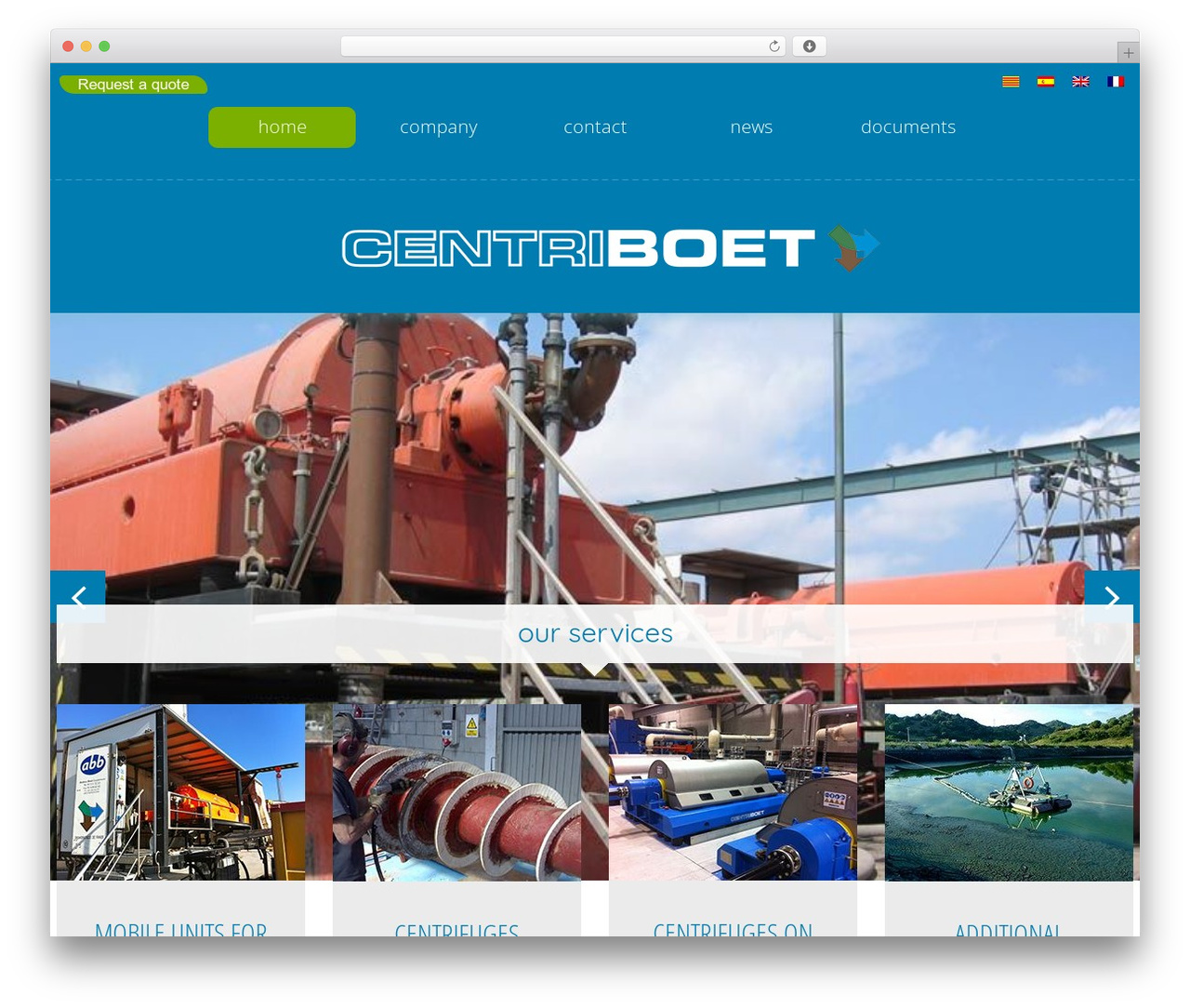
Task: Open downloads via the browser download icon
Action: pyautogui.click(x=809, y=46)
